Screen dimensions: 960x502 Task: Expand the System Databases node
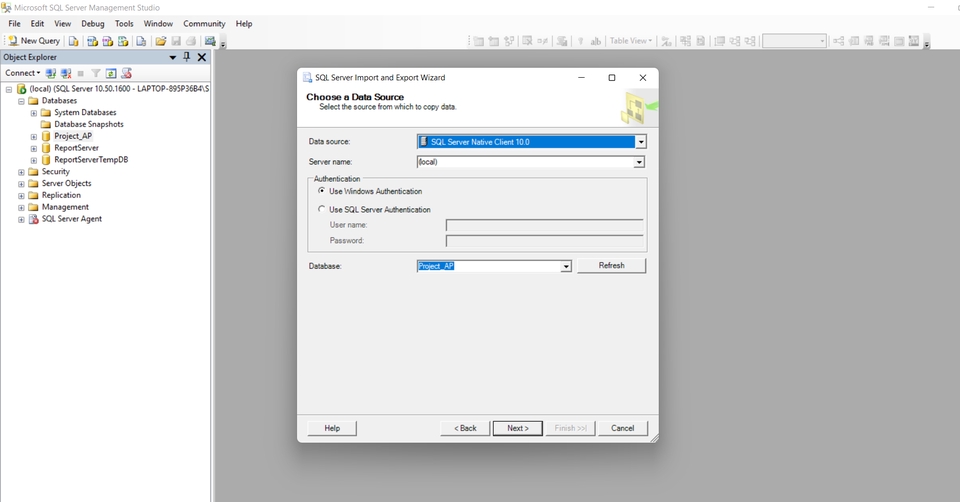pos(34,113)
